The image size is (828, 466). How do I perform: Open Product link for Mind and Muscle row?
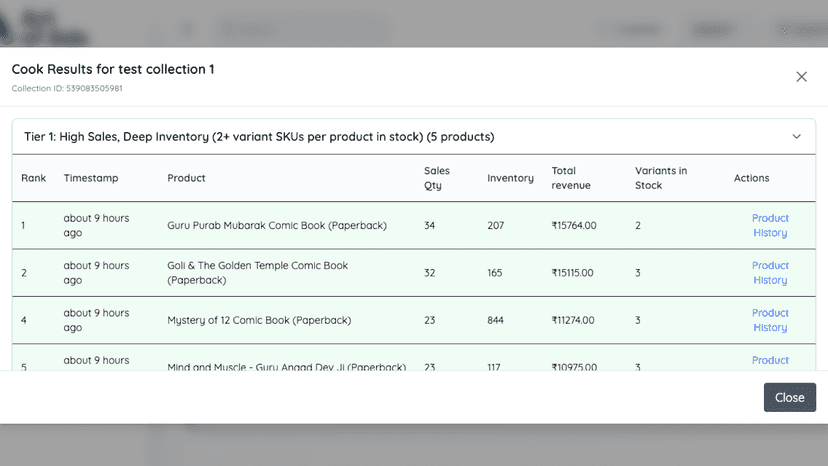(770, 360)
